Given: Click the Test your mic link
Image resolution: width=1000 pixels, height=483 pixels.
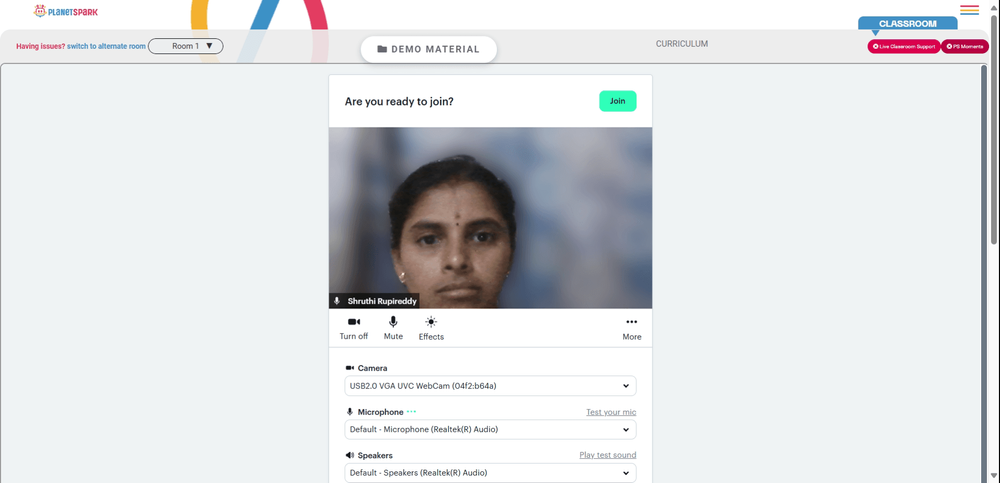Looking at the screenshot, I should coord(611,412).
